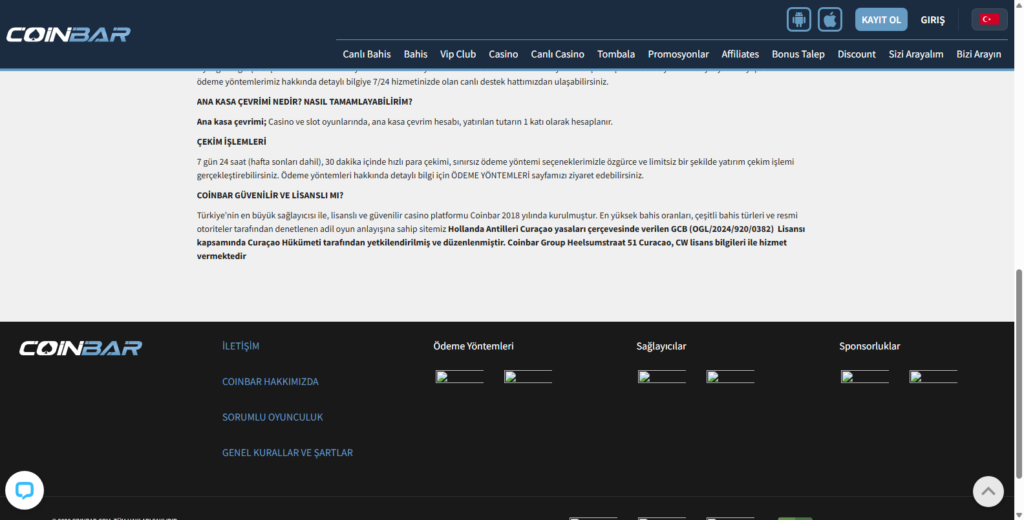The width and height of the screenshot is (1024, 520).
Task: Open the Vip Club menu item
Action: coord(458,54)
